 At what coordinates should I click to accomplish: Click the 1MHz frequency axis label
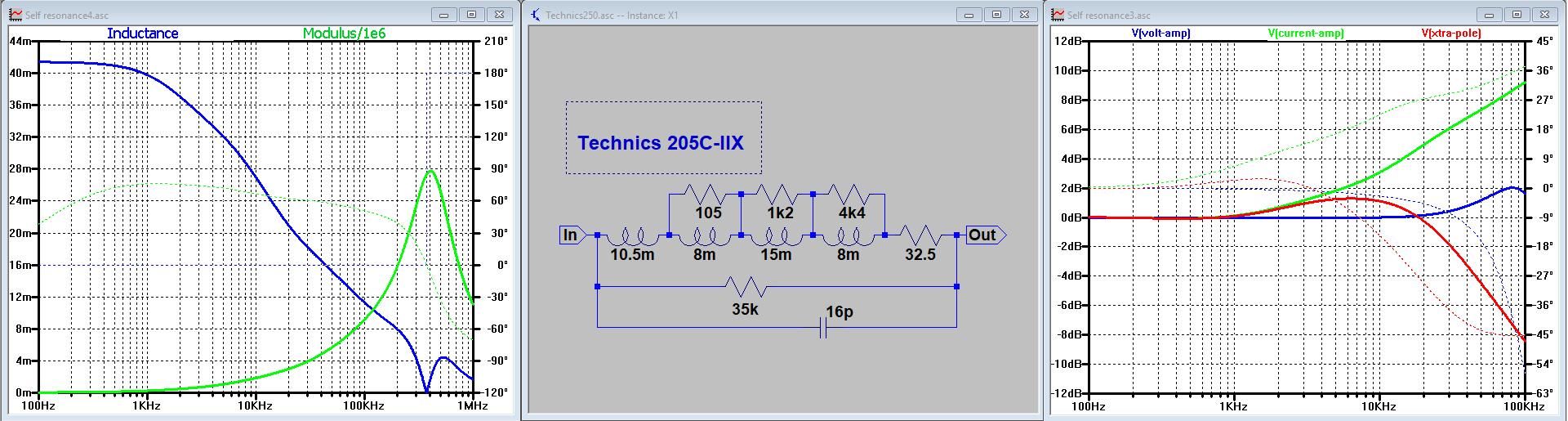473,405
